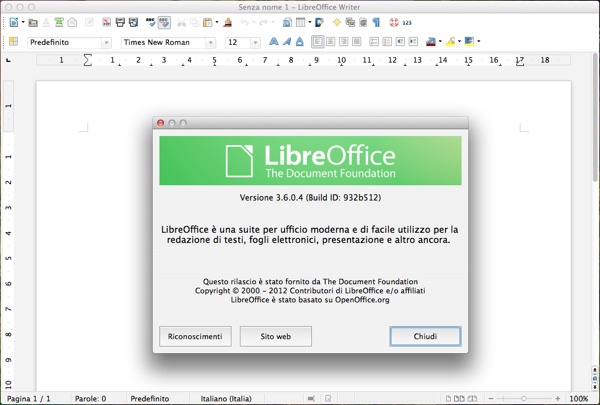Image resolution: width=600 pixels, height=405 pixels.
Task: Select Align Left paragraph icon
Action: [318, 41]
